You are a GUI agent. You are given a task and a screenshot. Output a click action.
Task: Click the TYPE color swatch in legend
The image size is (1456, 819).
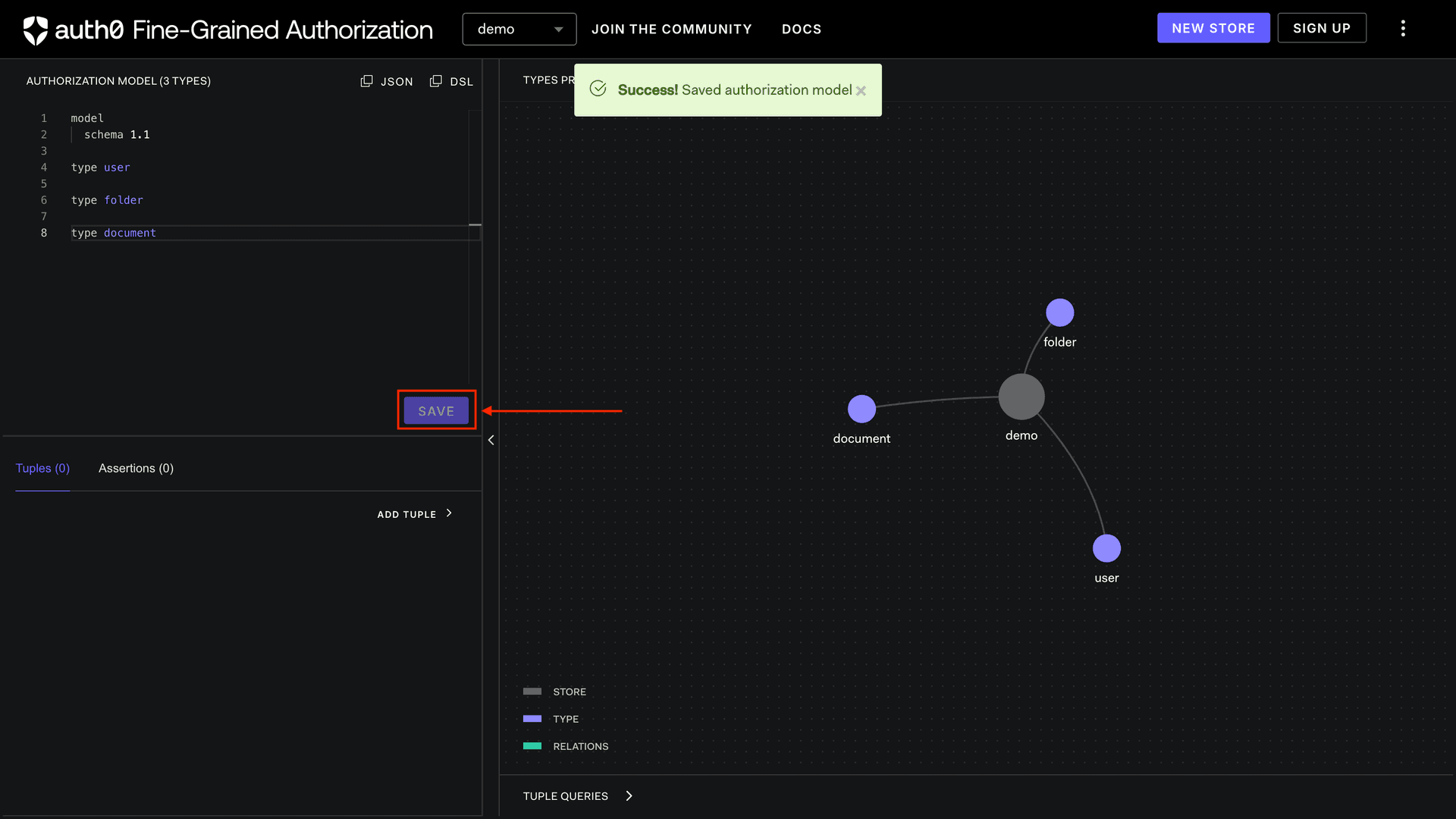point(532,718)
